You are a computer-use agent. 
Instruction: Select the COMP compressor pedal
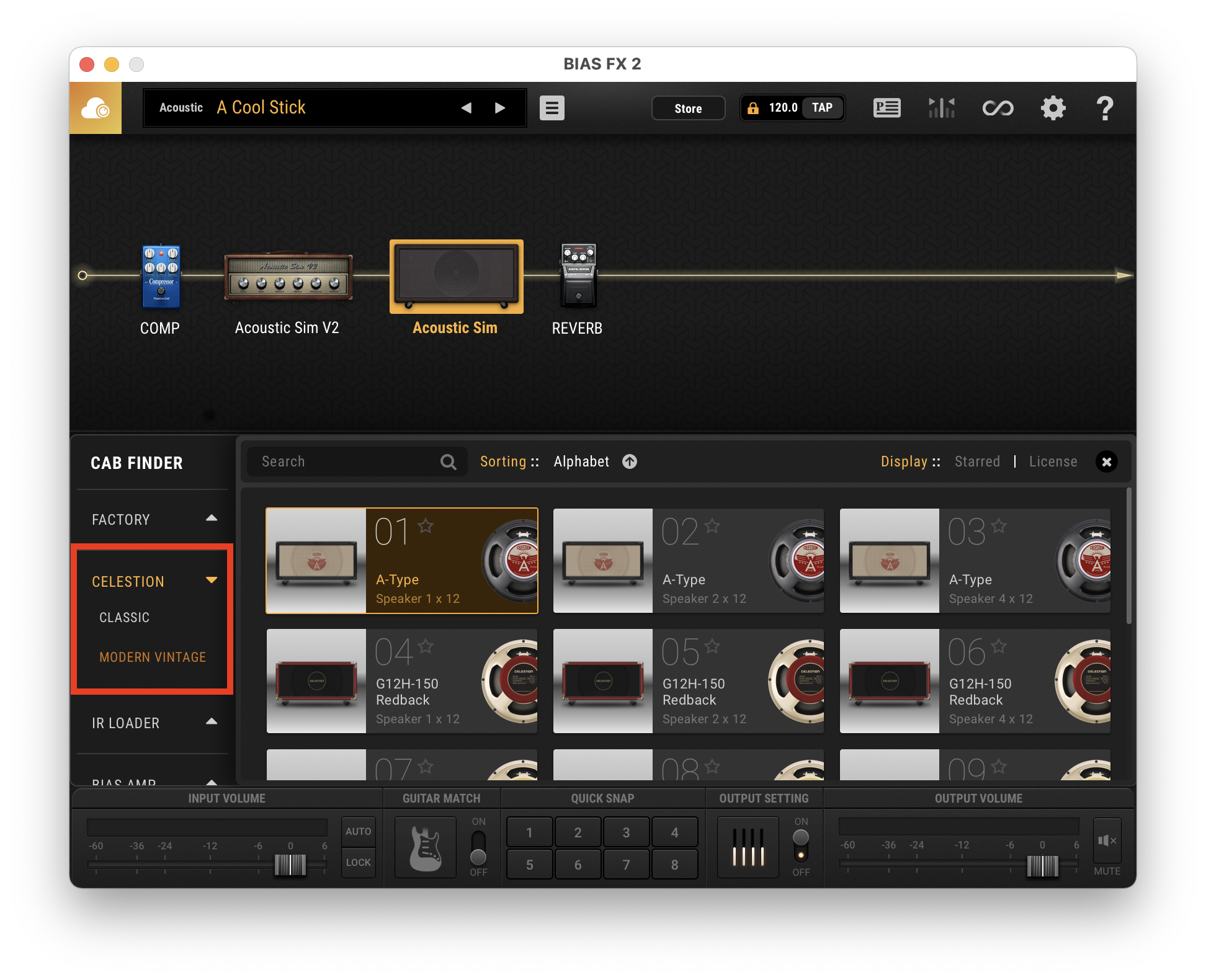161,277
